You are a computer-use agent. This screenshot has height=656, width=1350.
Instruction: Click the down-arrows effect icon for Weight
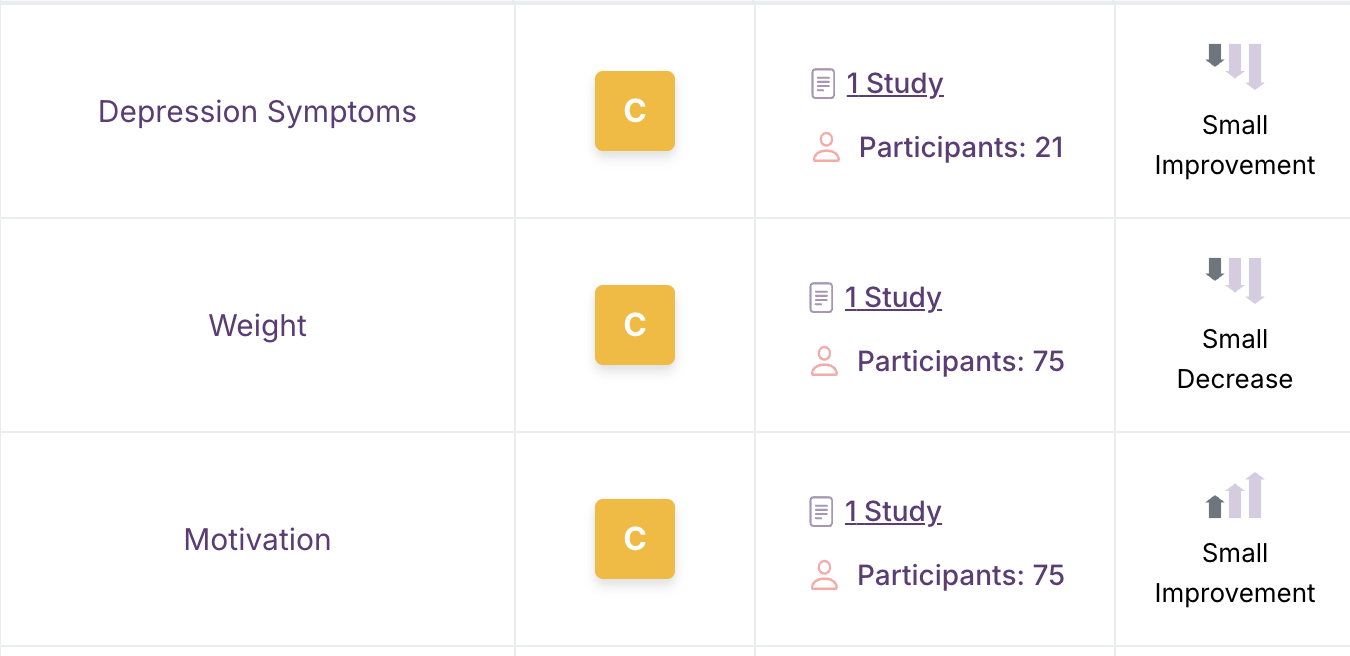tap(1235, 280)
